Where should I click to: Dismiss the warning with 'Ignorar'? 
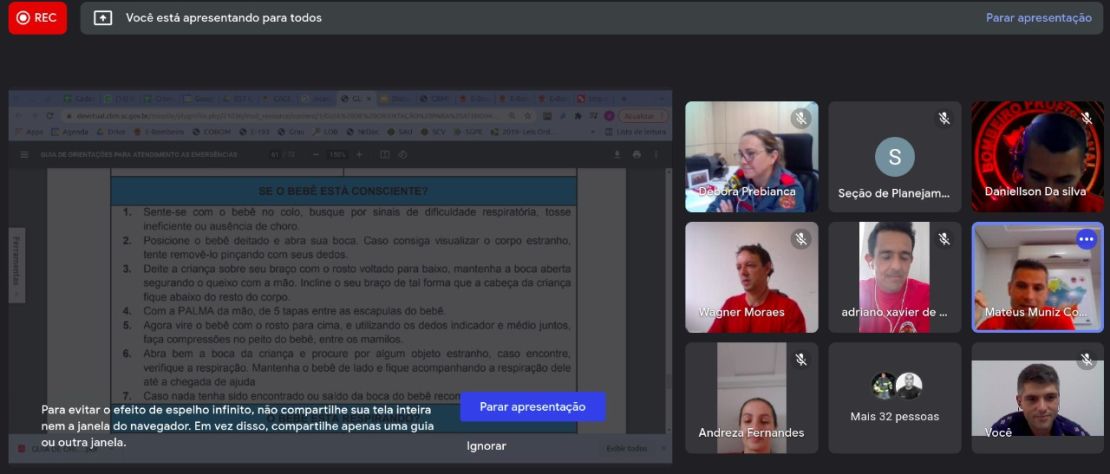(x=486, y=446)
